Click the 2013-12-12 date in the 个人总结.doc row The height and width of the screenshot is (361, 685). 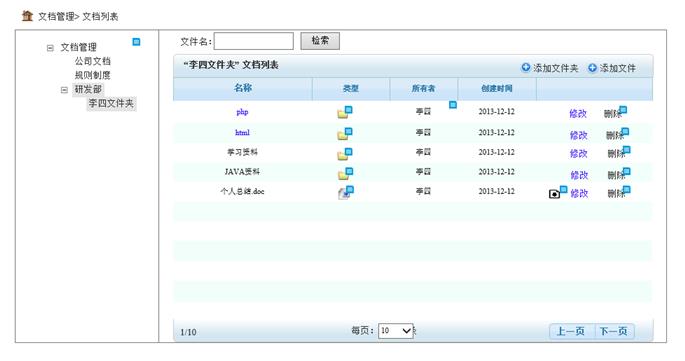tap(497, 191)
